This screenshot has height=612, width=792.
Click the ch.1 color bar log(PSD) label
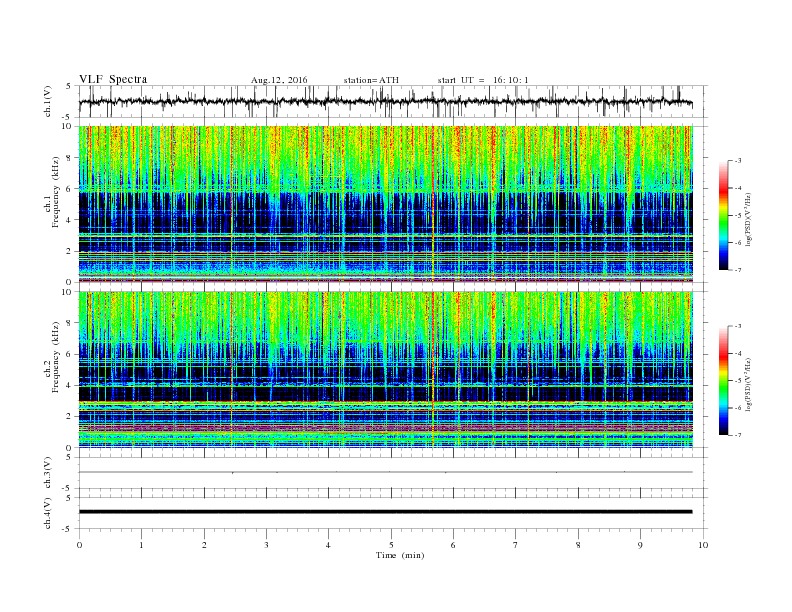coord(748,219)
